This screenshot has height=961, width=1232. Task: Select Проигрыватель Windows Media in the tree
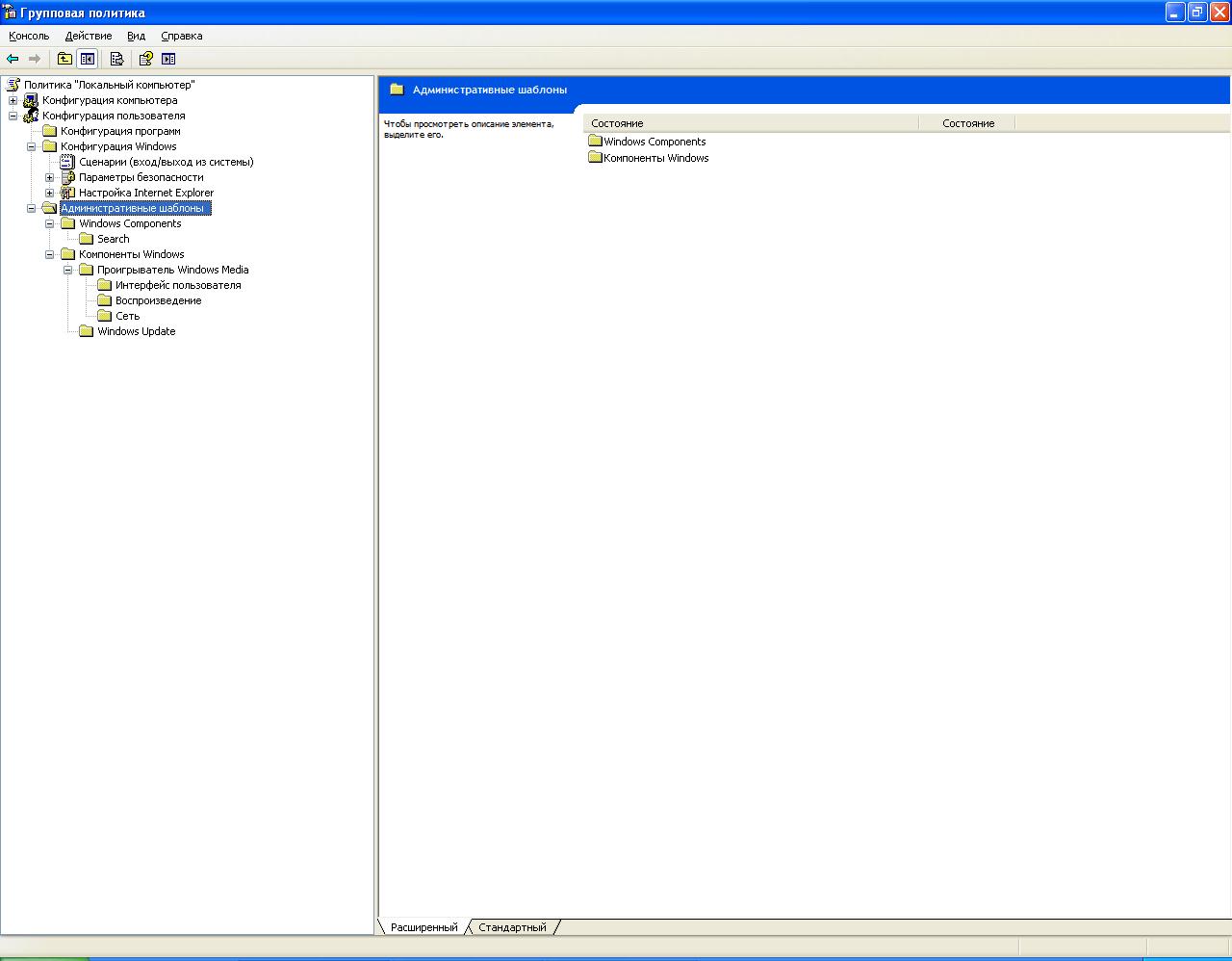coord(172,270)
